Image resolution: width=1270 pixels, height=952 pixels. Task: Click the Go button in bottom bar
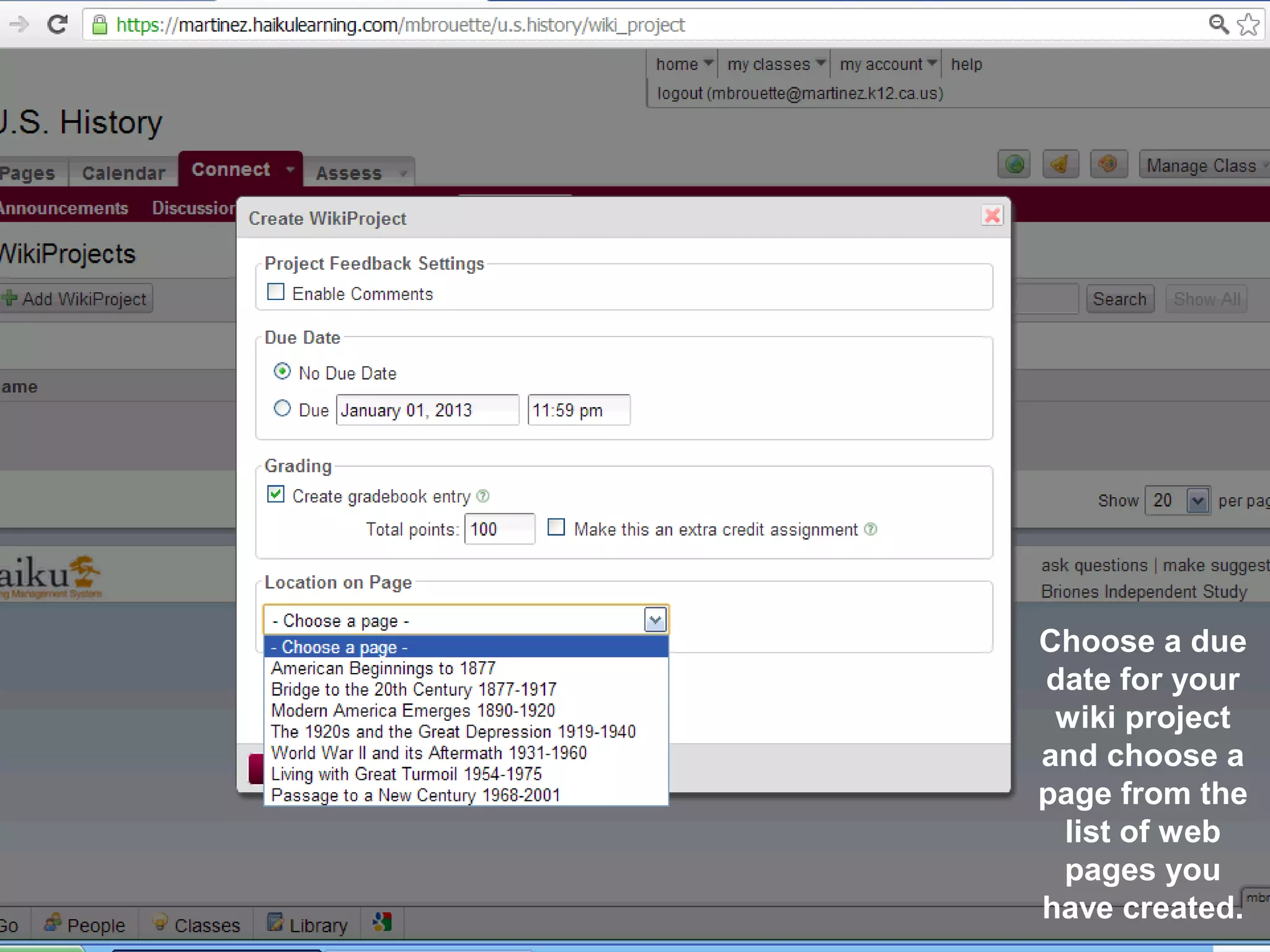[x=9, y=925]
